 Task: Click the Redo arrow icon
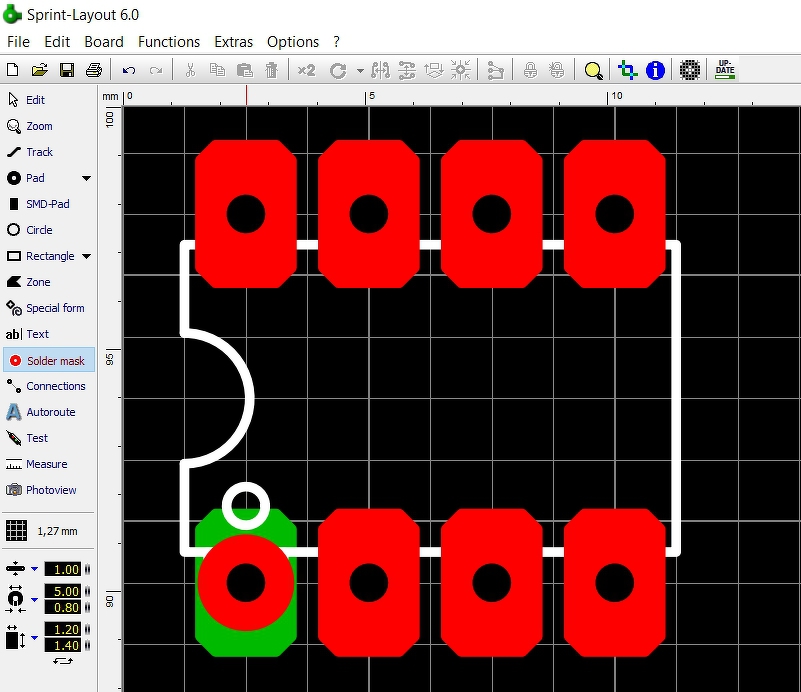[x=156, y=70]
